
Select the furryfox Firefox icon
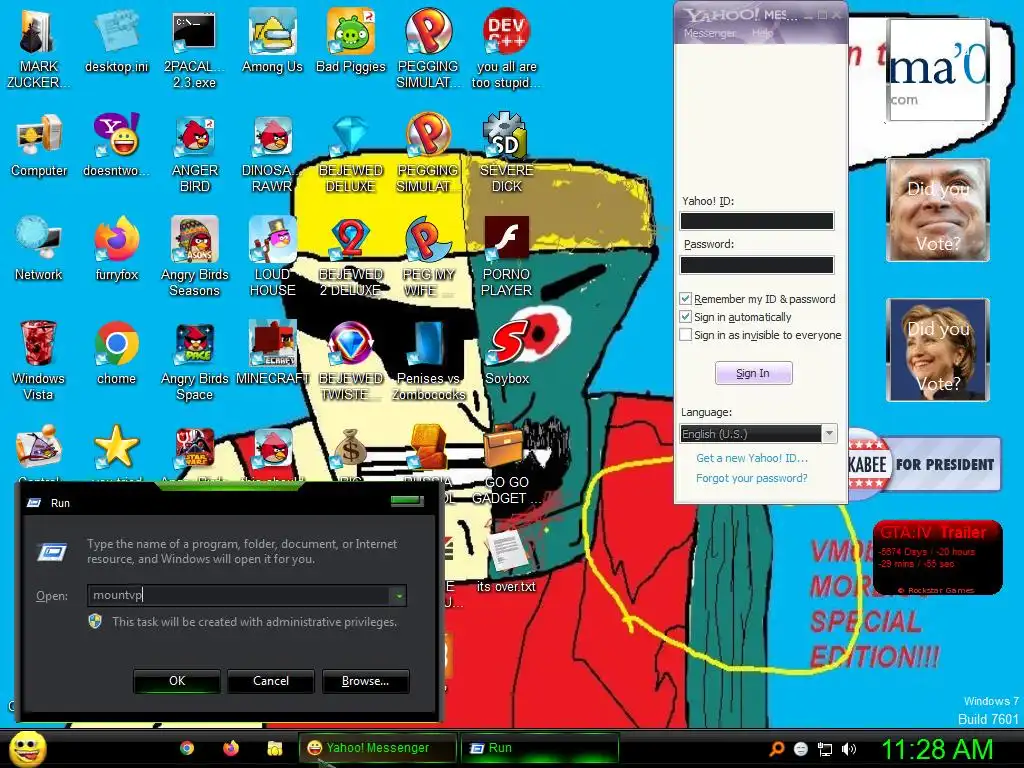[x=116, y=249]
